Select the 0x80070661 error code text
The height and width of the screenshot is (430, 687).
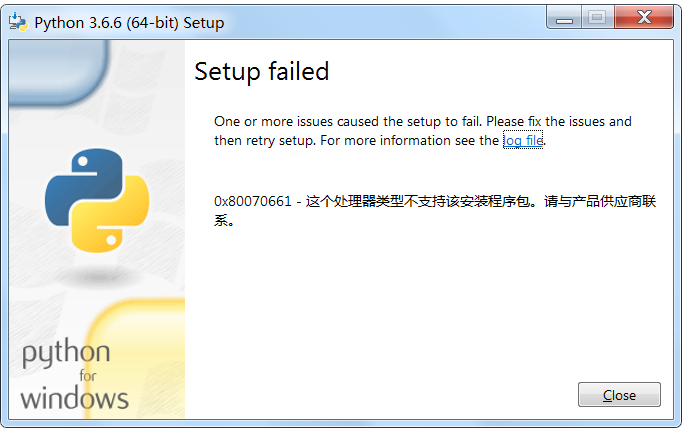(x=252, y=201)
